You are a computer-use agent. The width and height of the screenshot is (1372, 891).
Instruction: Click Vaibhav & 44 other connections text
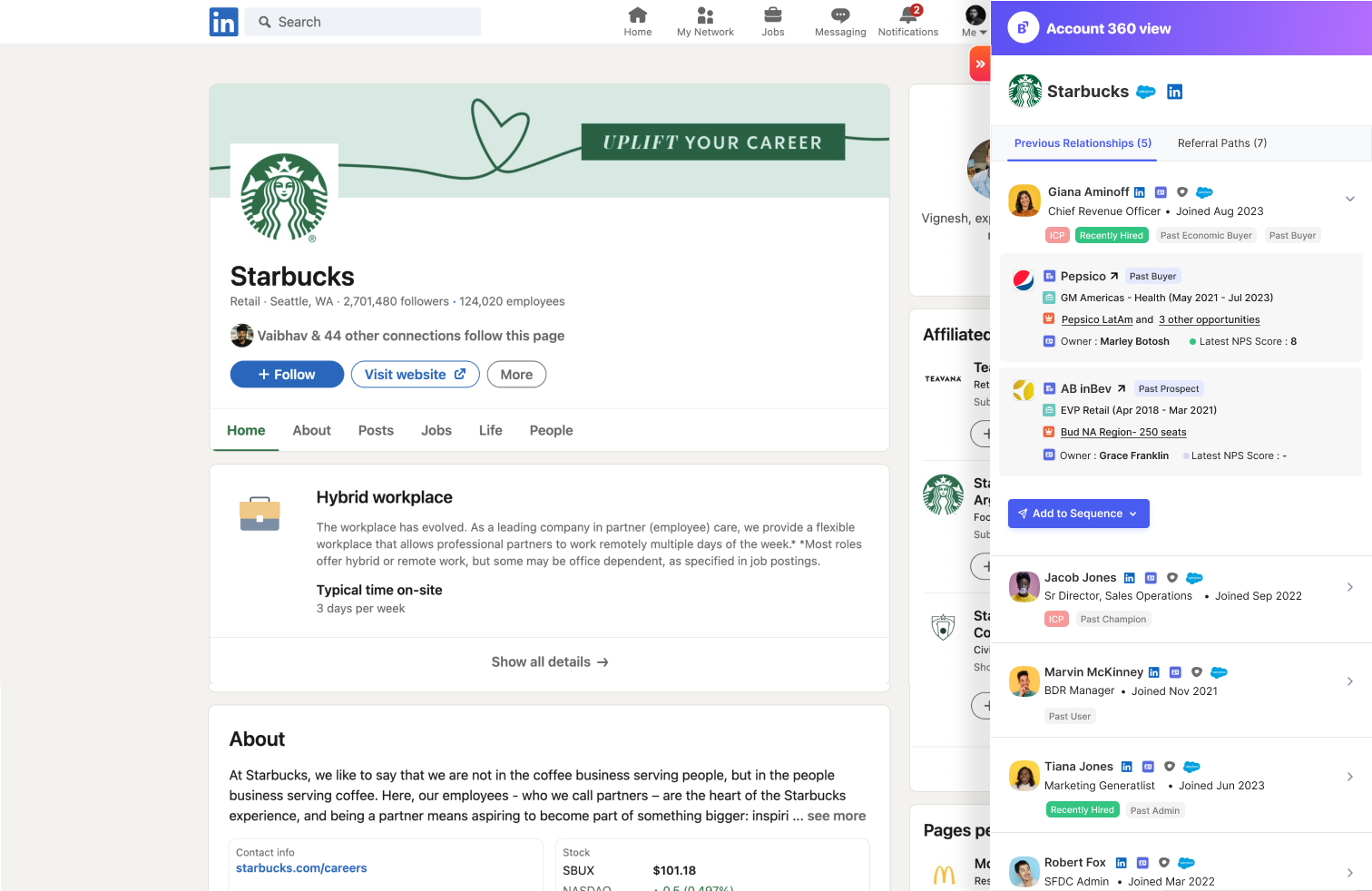click(411, 336)
